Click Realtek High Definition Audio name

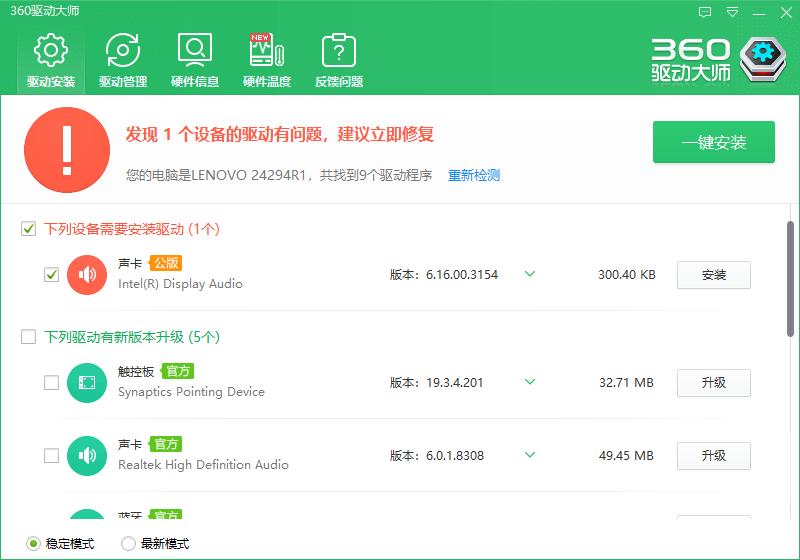(x=203, y=465)
